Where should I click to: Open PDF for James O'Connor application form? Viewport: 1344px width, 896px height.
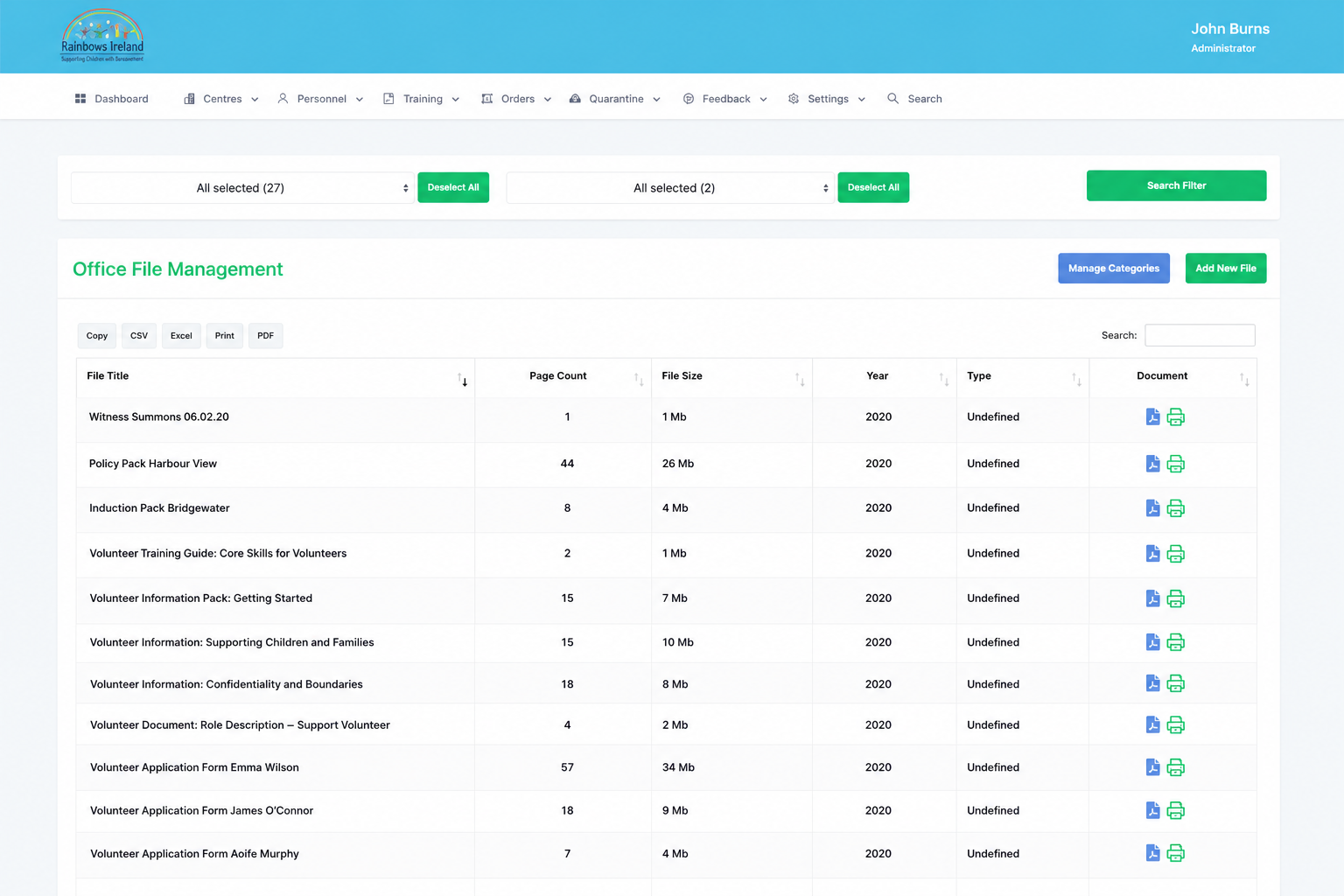[1152, 811]
